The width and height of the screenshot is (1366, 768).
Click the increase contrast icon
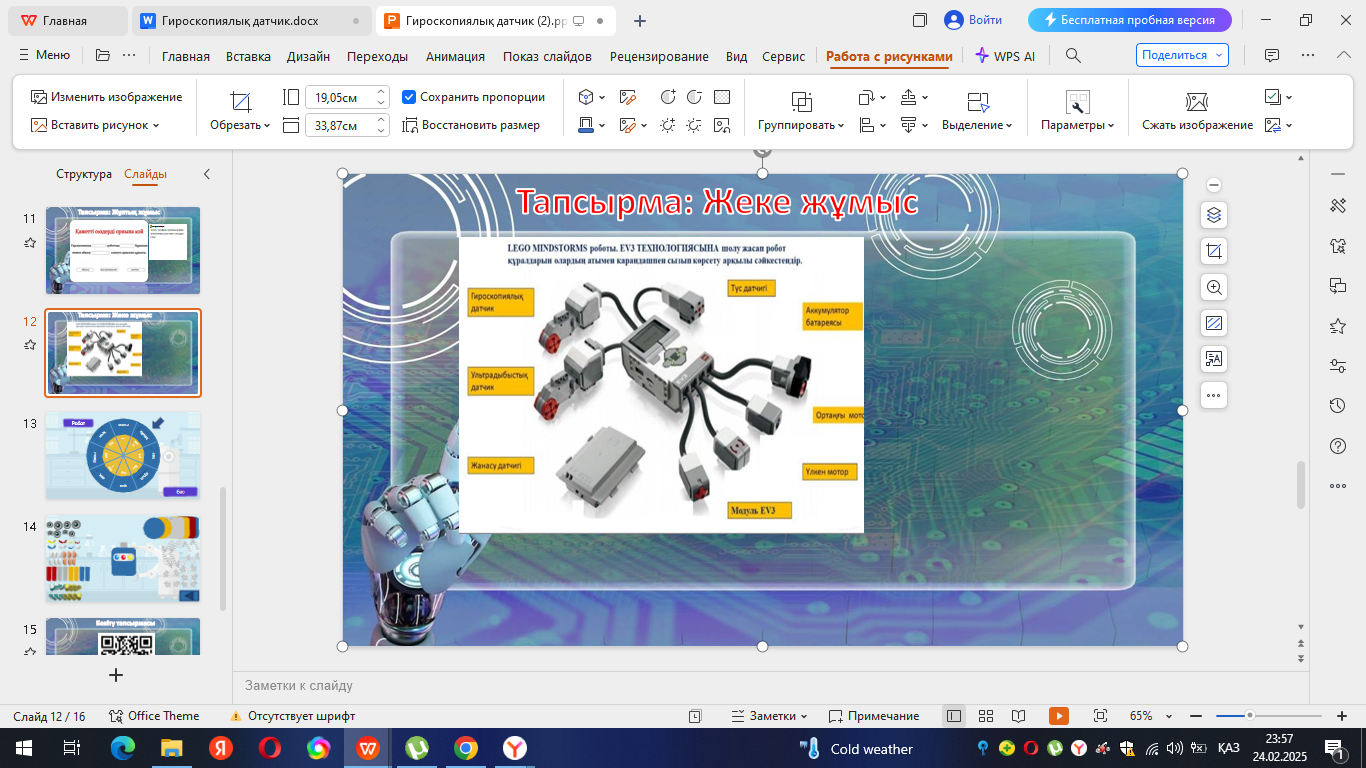[668, 97]
